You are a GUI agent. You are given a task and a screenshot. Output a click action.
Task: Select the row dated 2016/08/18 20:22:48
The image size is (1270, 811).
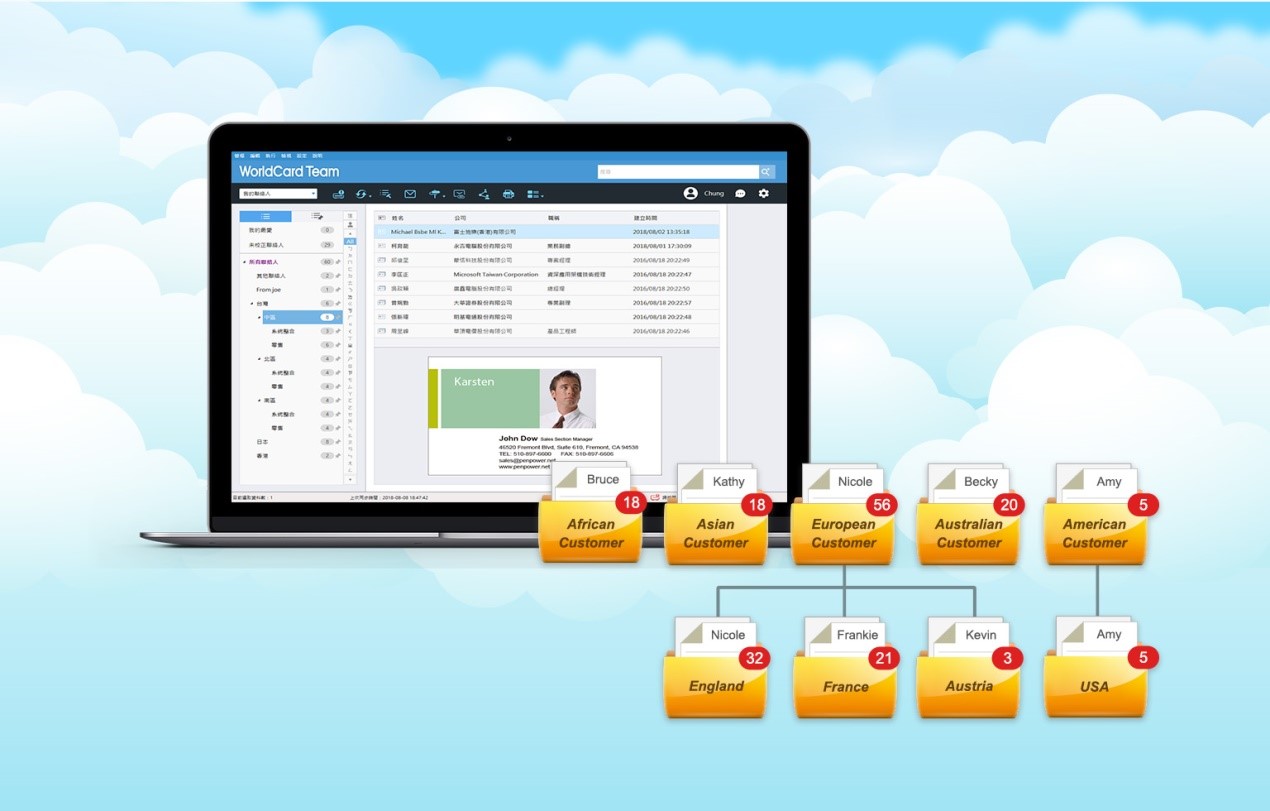click(547, 317)
